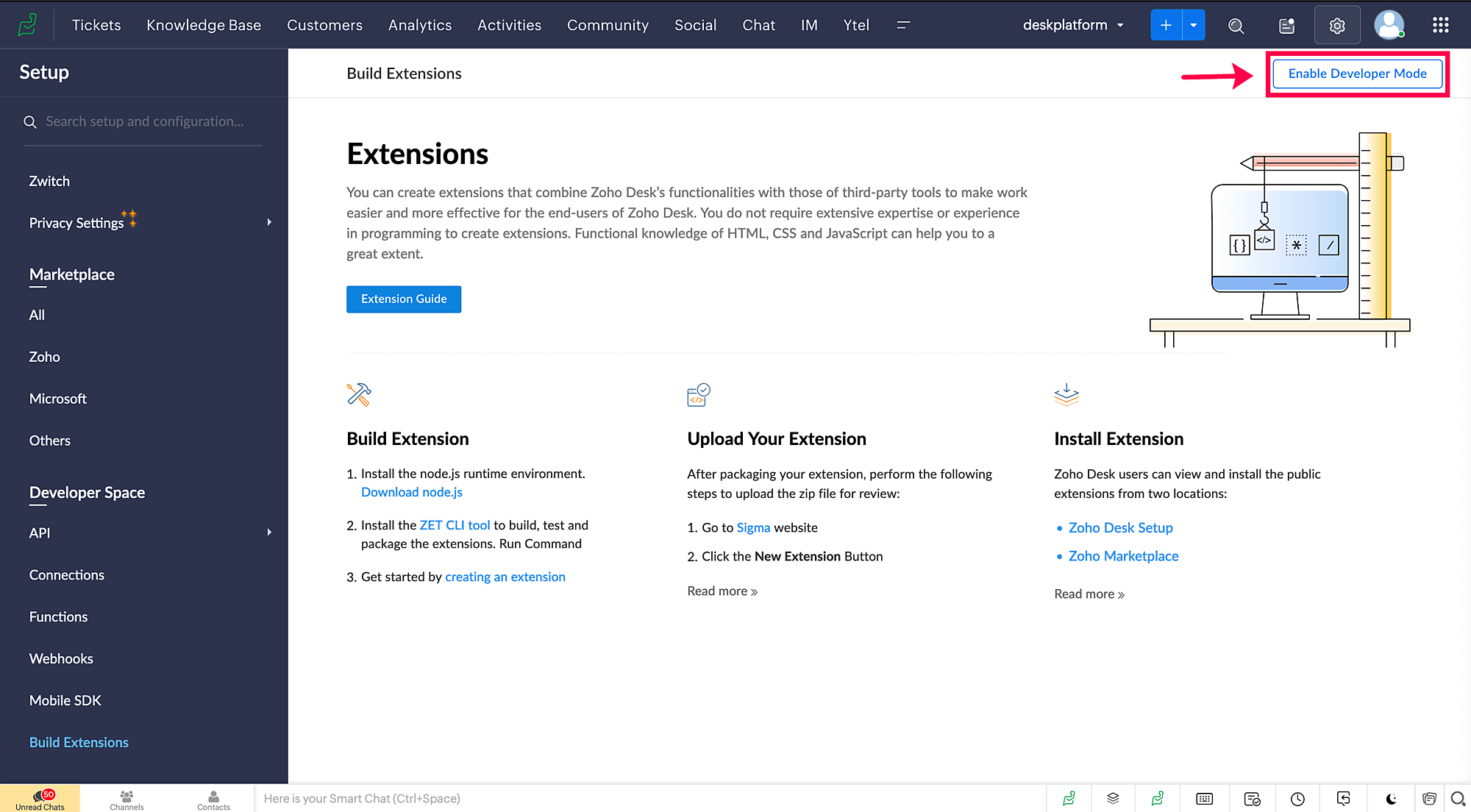The height and width of the screenshot is (812, 1471).
Task: Open the setup gear icon
Action: pyautogui.click(x=1336, y=26)
